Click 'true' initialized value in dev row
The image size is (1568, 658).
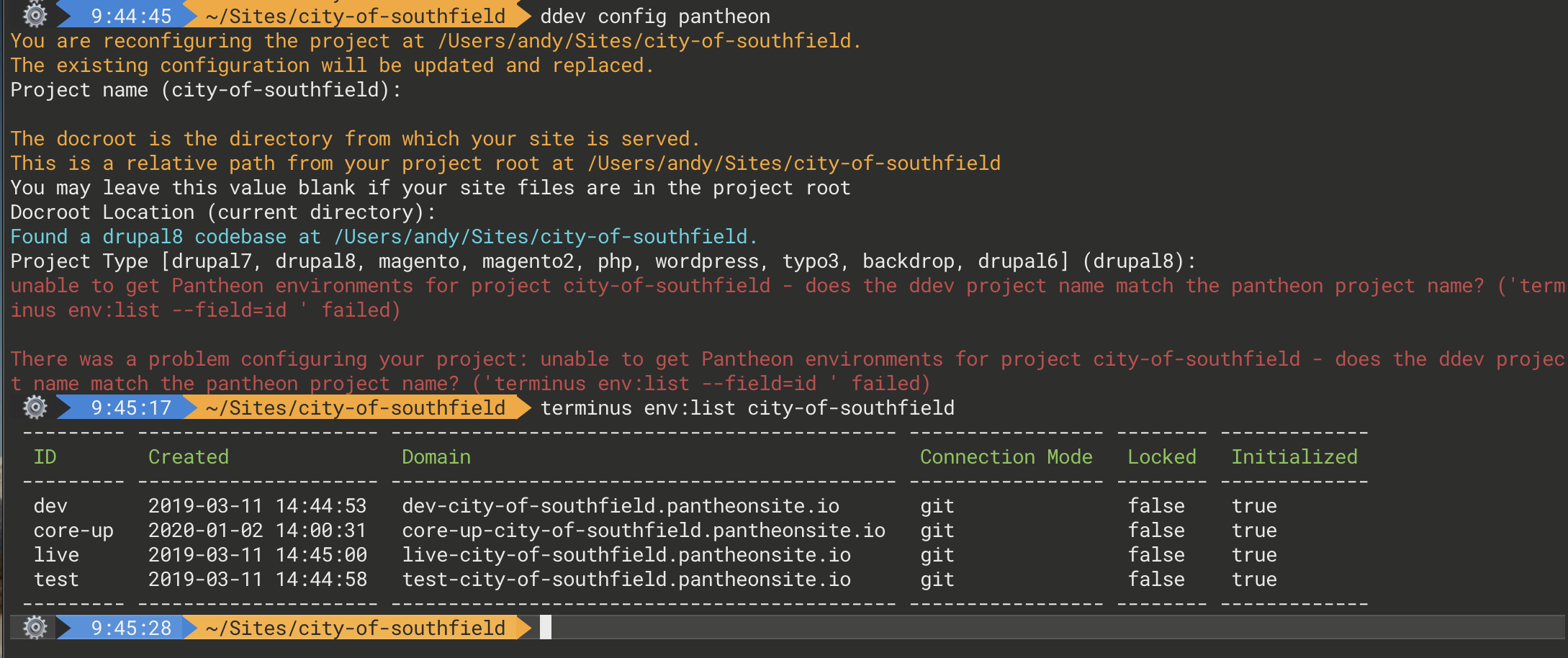[1254, 506]
